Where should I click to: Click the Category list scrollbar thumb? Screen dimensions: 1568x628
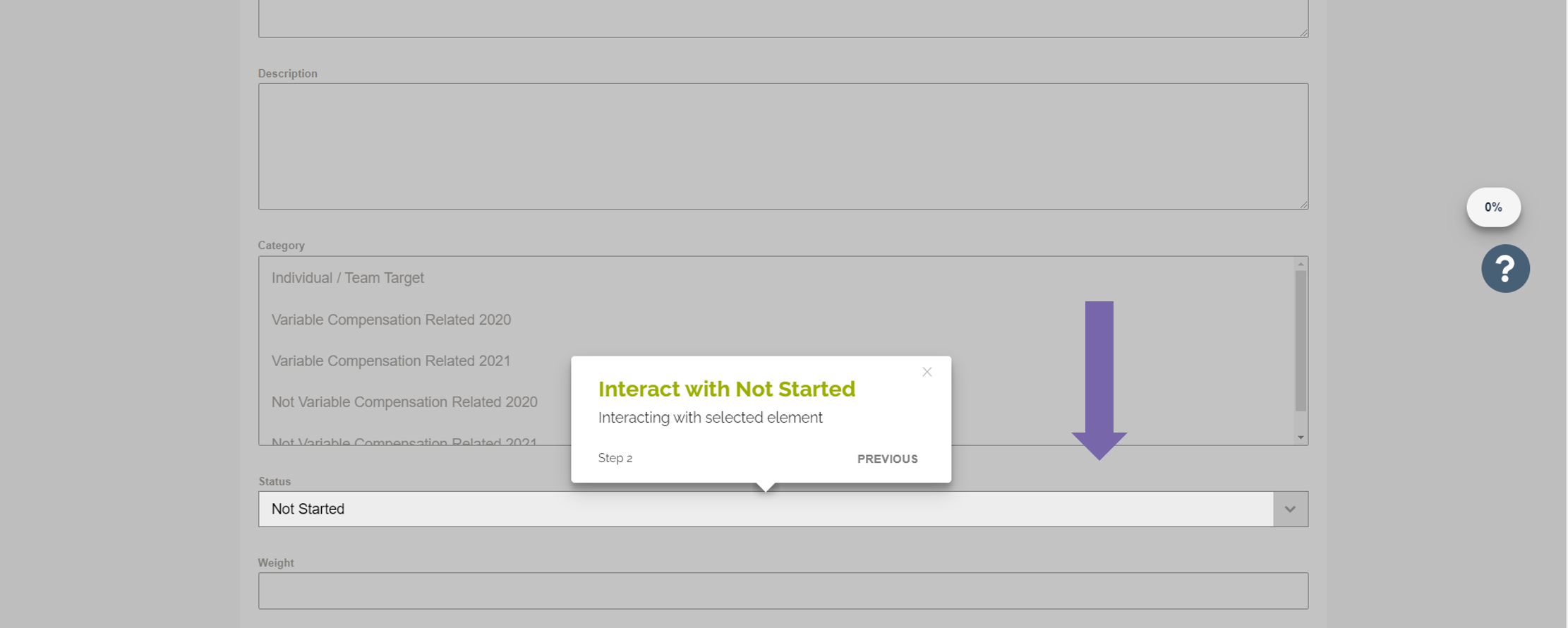(x=1301, y=340)
